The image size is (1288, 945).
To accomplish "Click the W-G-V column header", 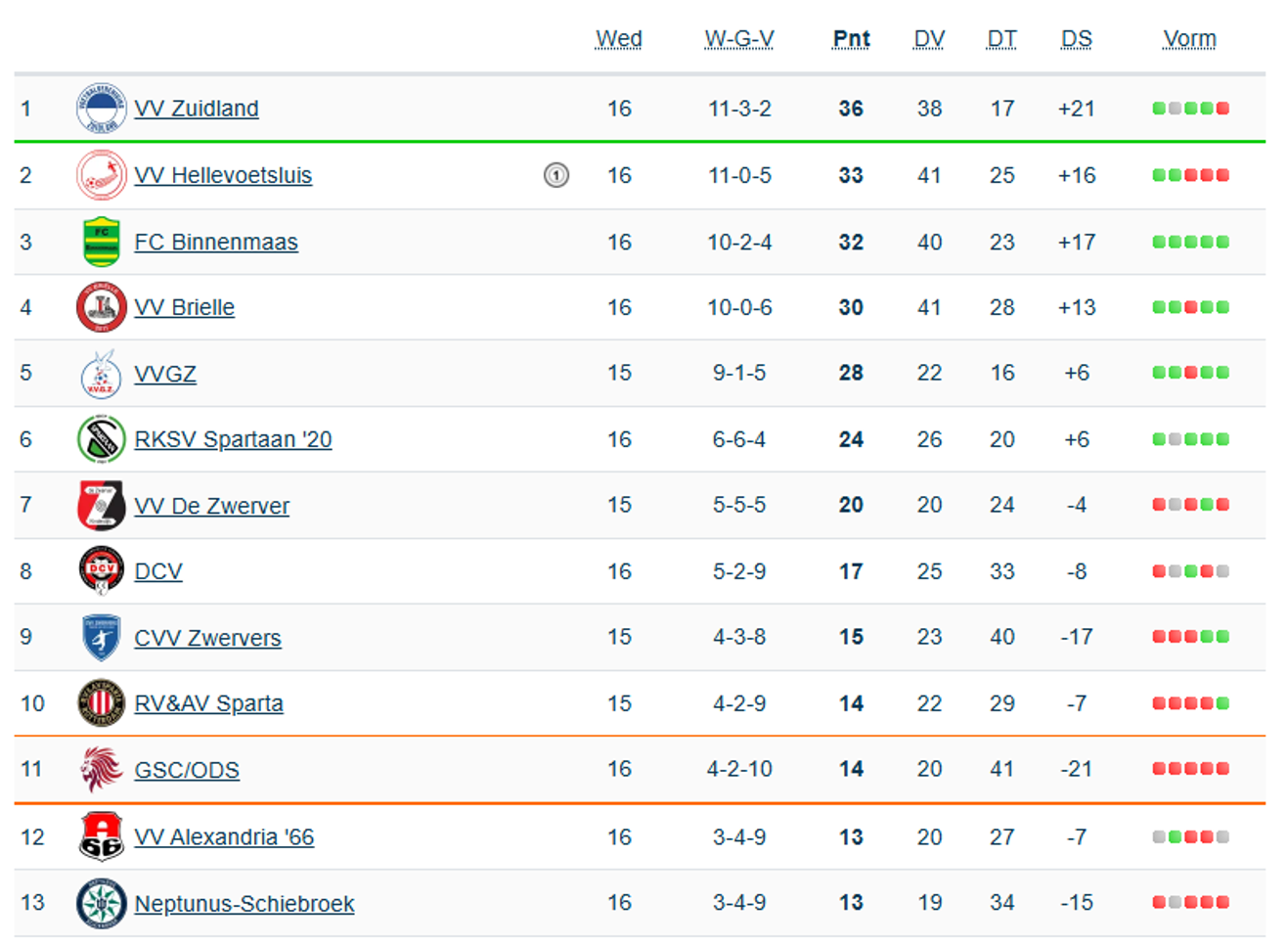I will [x=739, y=39].
